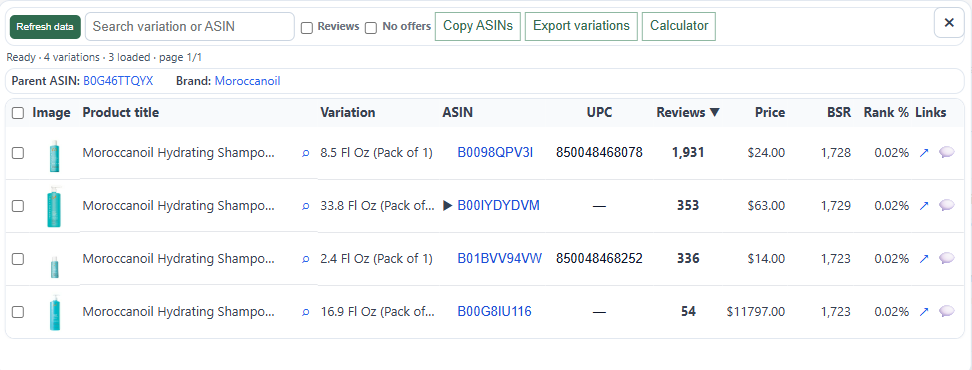Open parent ASIN B0G46TTQYX link
This screenshot has height=370, width=972.
(x=118, y=81)
